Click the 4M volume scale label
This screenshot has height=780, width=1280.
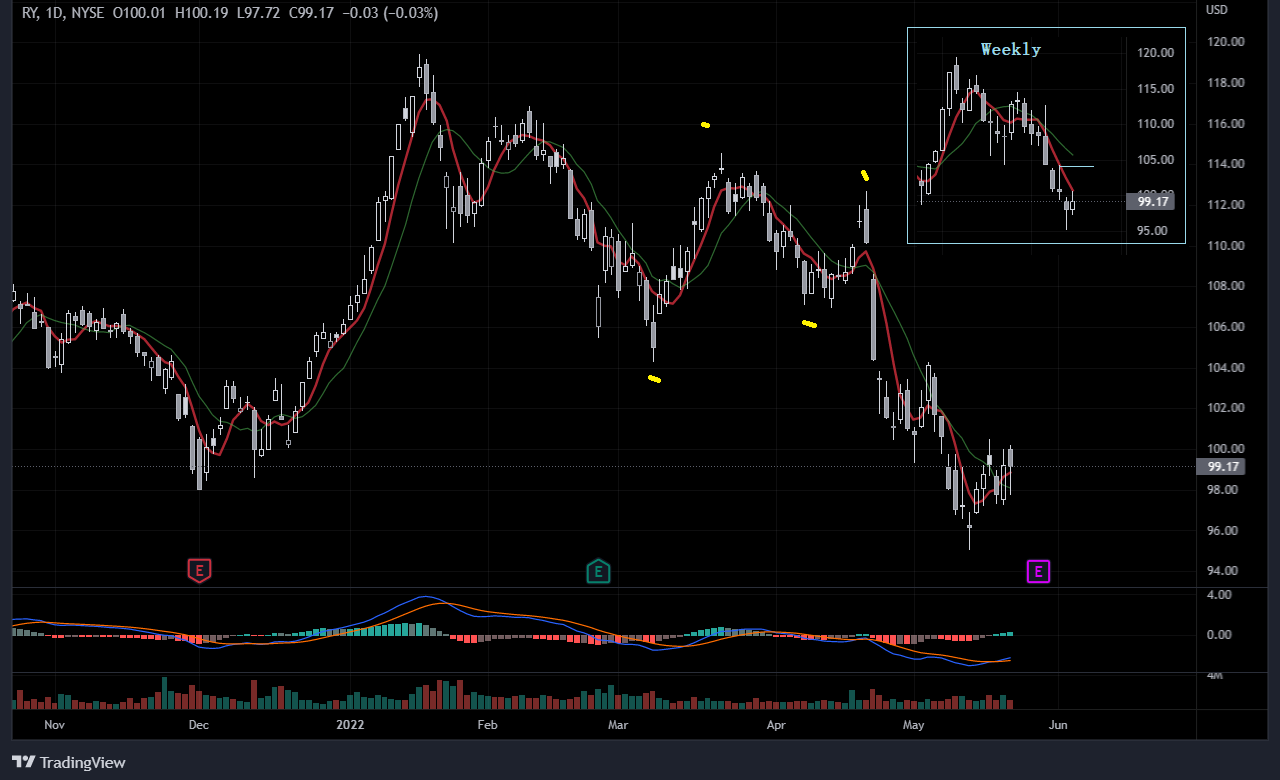[x=1213, y=675]
